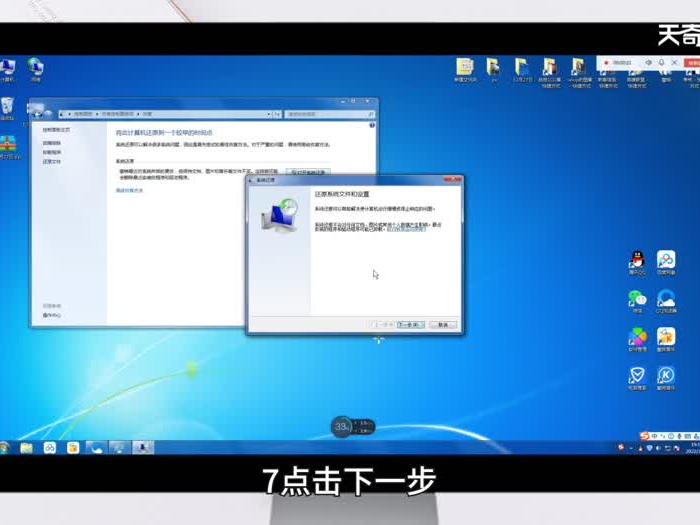700x525 pixels.
Task: Open the Recycle Bin desktop icon
Action: (x=8, y=108)
